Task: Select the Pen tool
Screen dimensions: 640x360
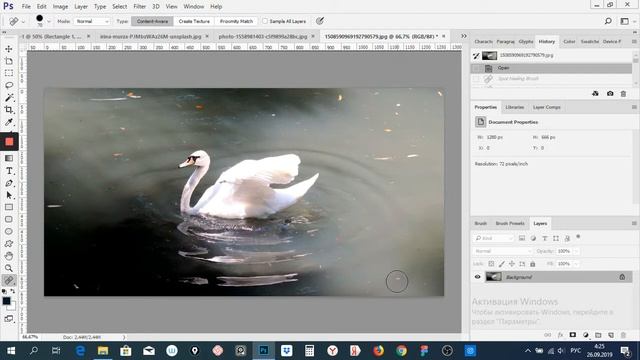Action: tap(9, 183)
